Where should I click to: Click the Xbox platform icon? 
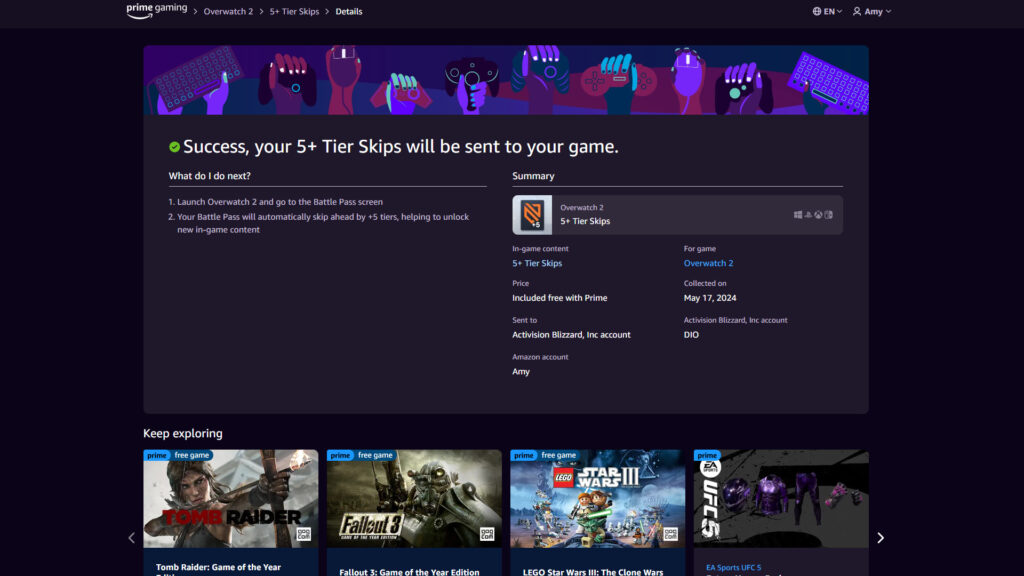click(818, 215)
